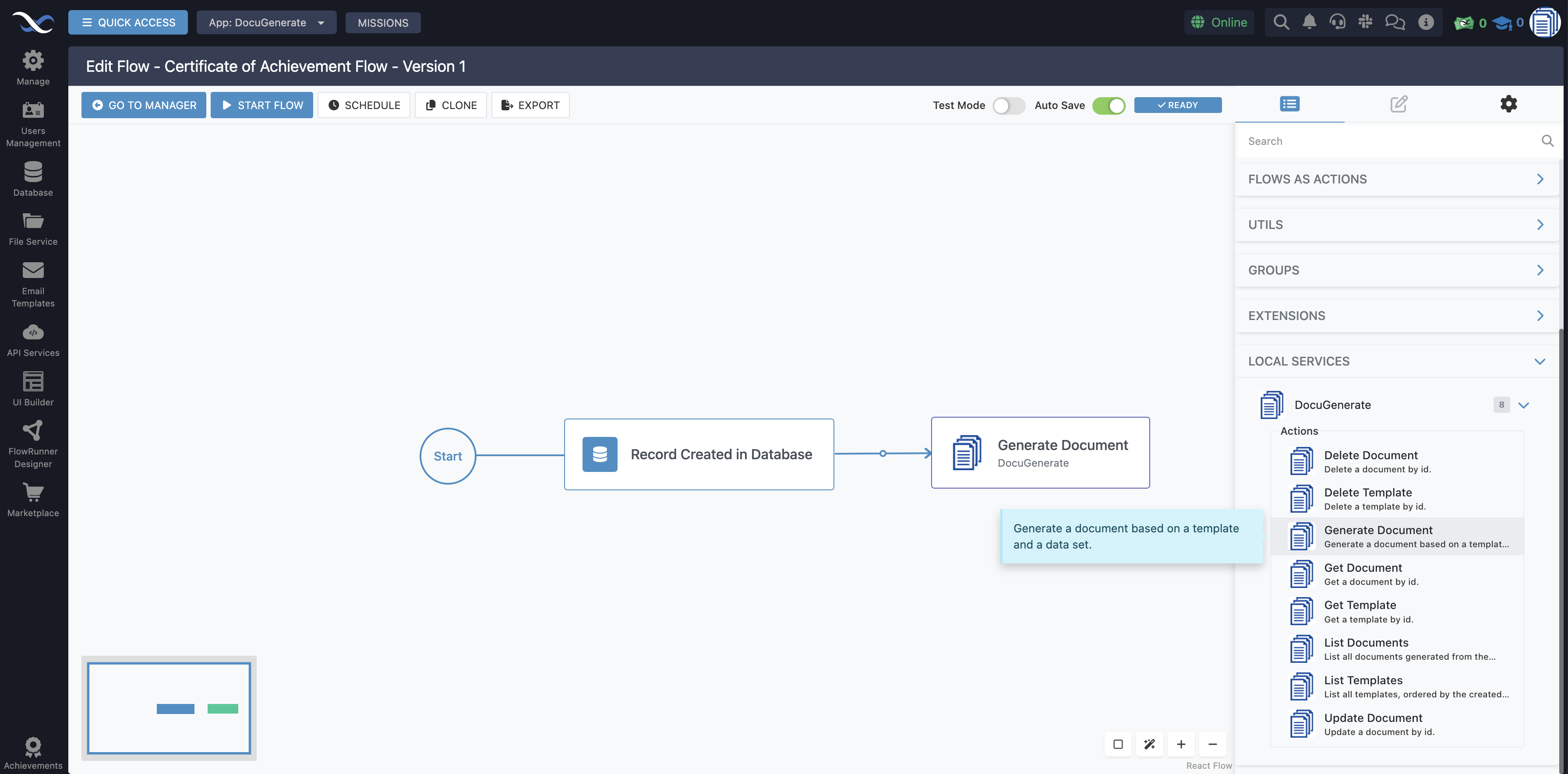Click the GO TO MANAGER button
The image size is (1568, 774).
coord(143,105)
